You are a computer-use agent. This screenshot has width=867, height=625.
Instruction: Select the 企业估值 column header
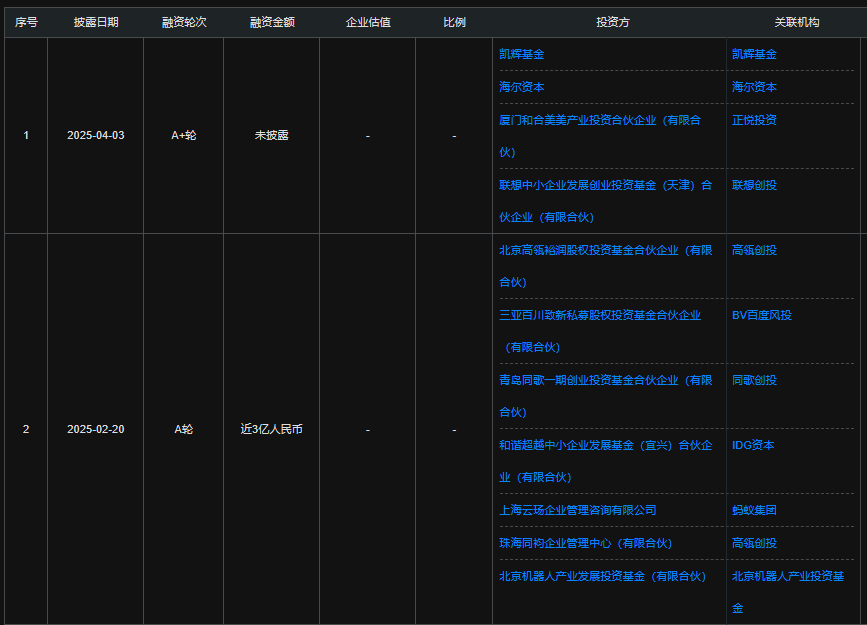click(x=368, y=22)
